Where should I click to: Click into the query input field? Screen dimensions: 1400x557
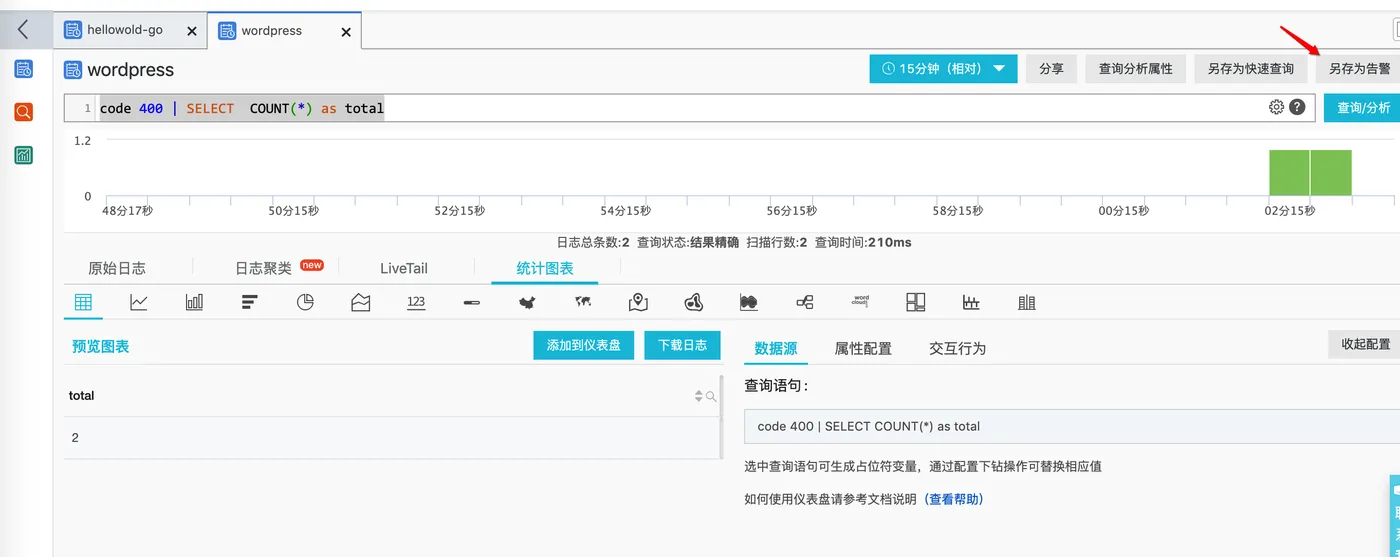690,108
